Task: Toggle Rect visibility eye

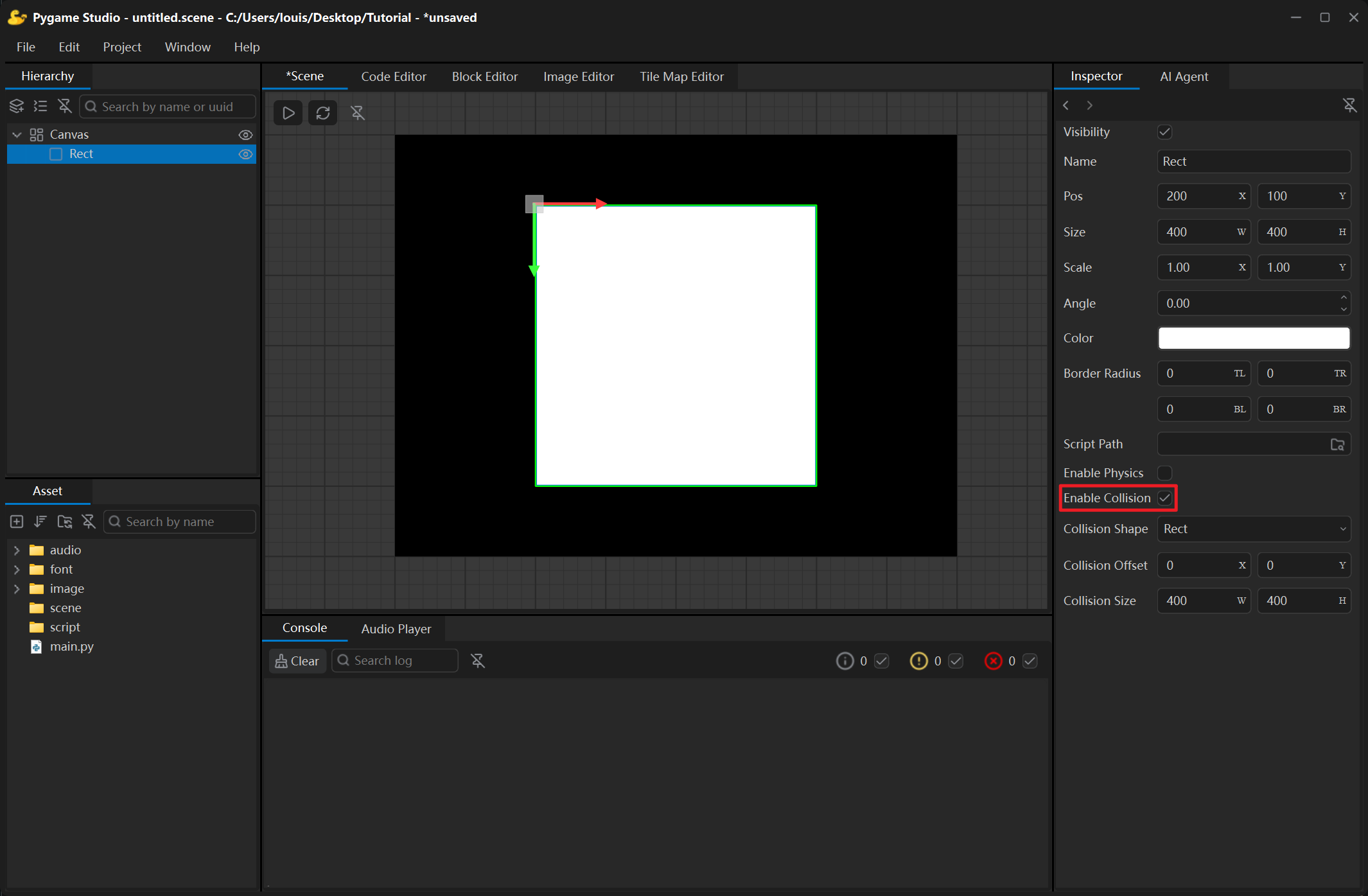Action: (245, 154)
